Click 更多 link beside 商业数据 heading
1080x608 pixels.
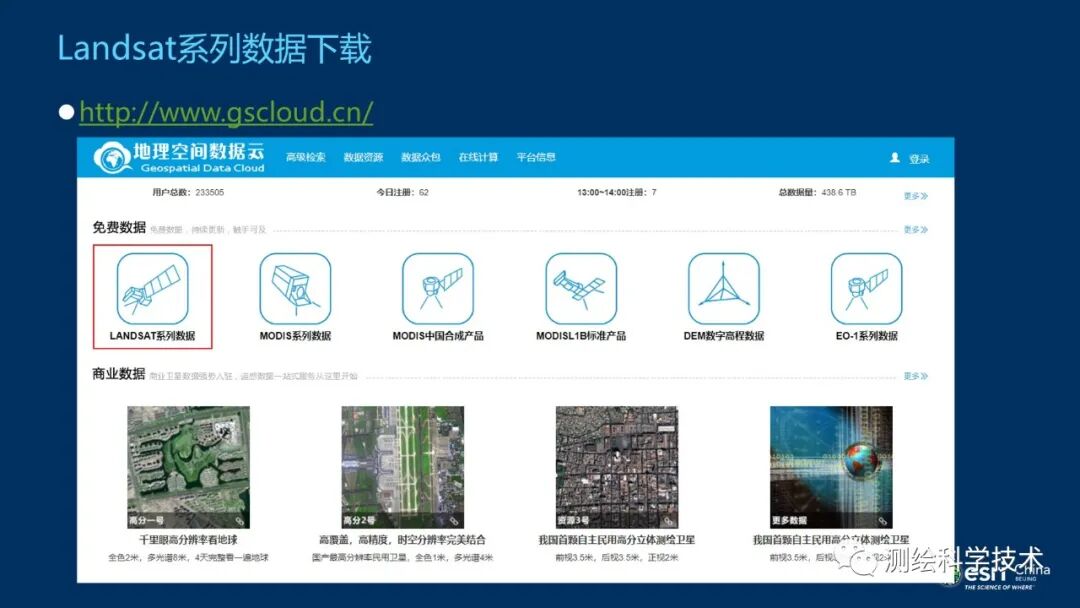tap(915, 376)
